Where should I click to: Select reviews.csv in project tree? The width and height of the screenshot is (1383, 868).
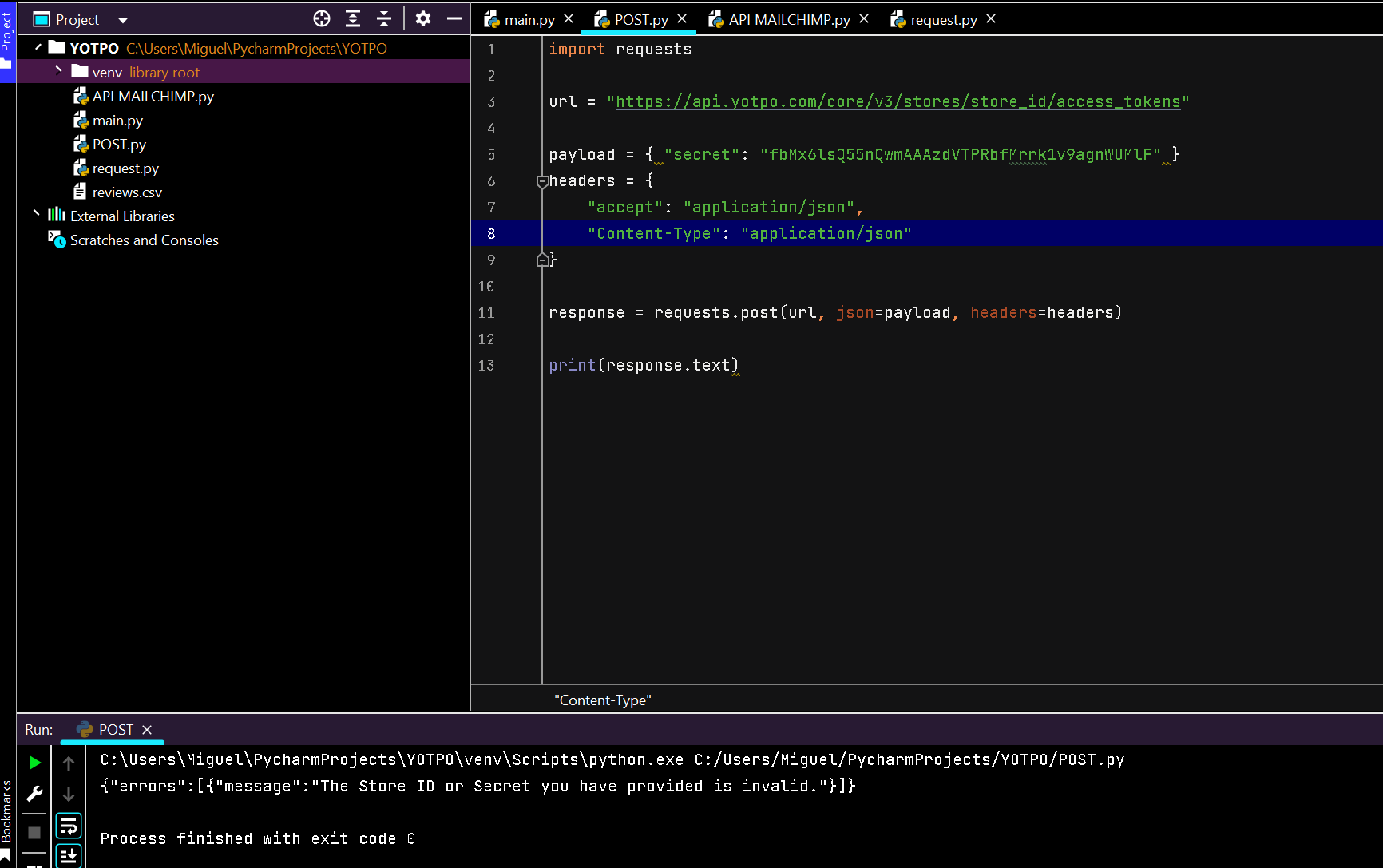click(118, 192)
